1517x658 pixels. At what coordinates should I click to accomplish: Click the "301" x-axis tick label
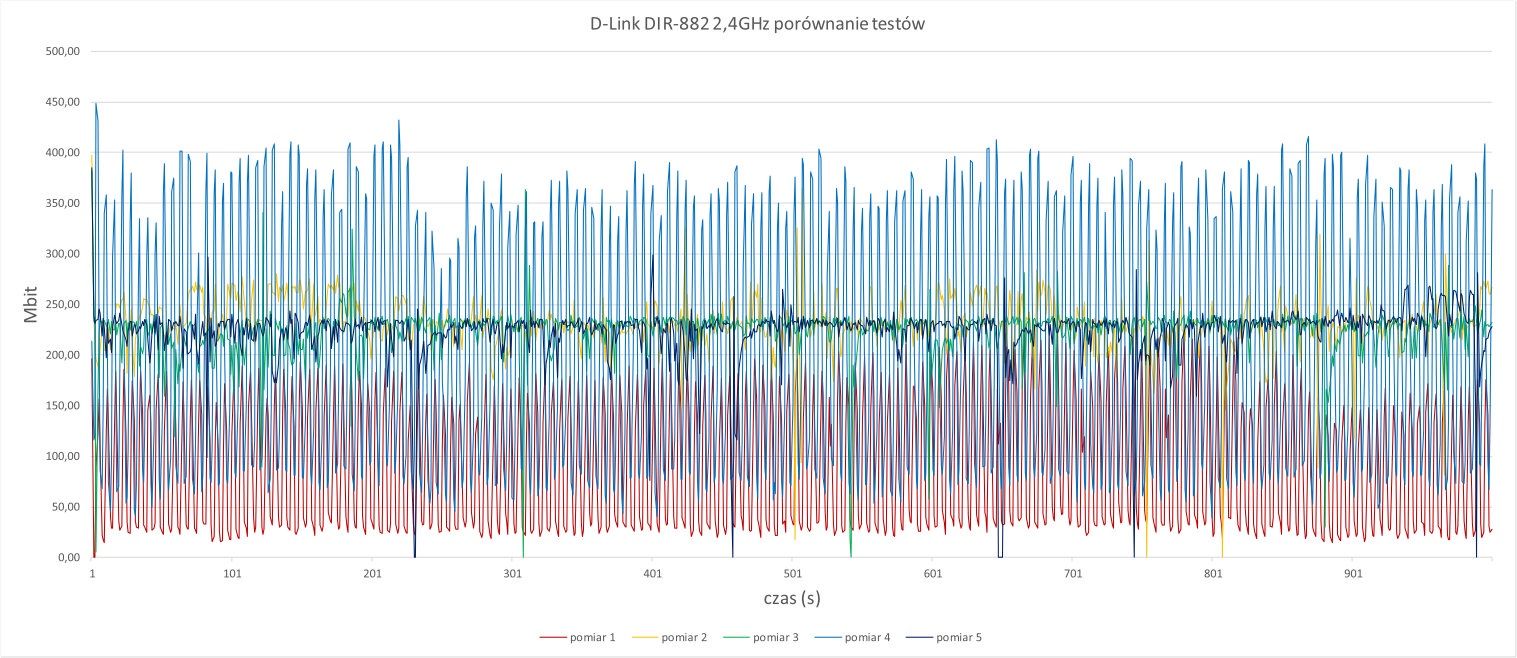point(512,574)
